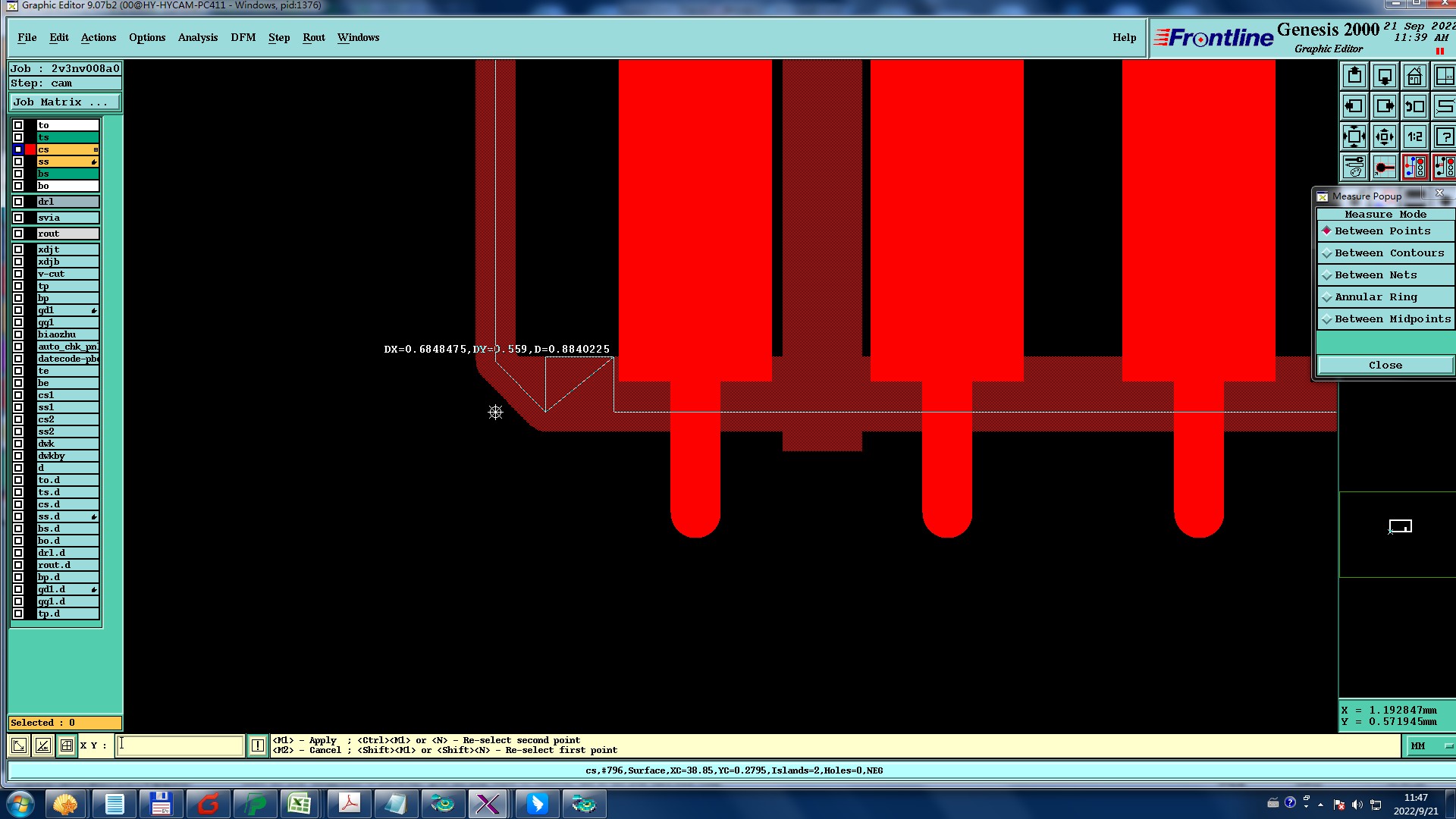Click the previous view undo icon
1456x819 pixels.
1414,107
